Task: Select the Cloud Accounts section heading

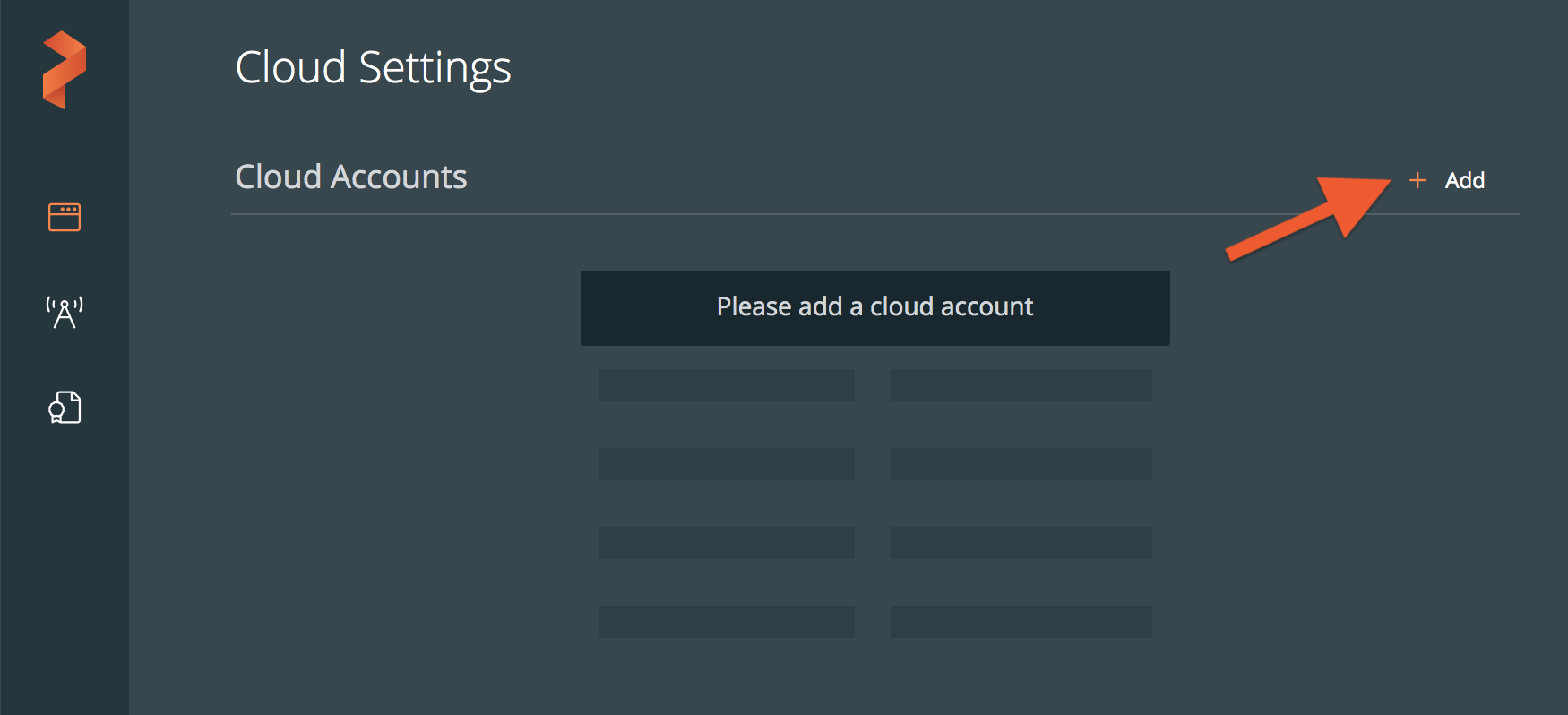Action: [350, 177]
